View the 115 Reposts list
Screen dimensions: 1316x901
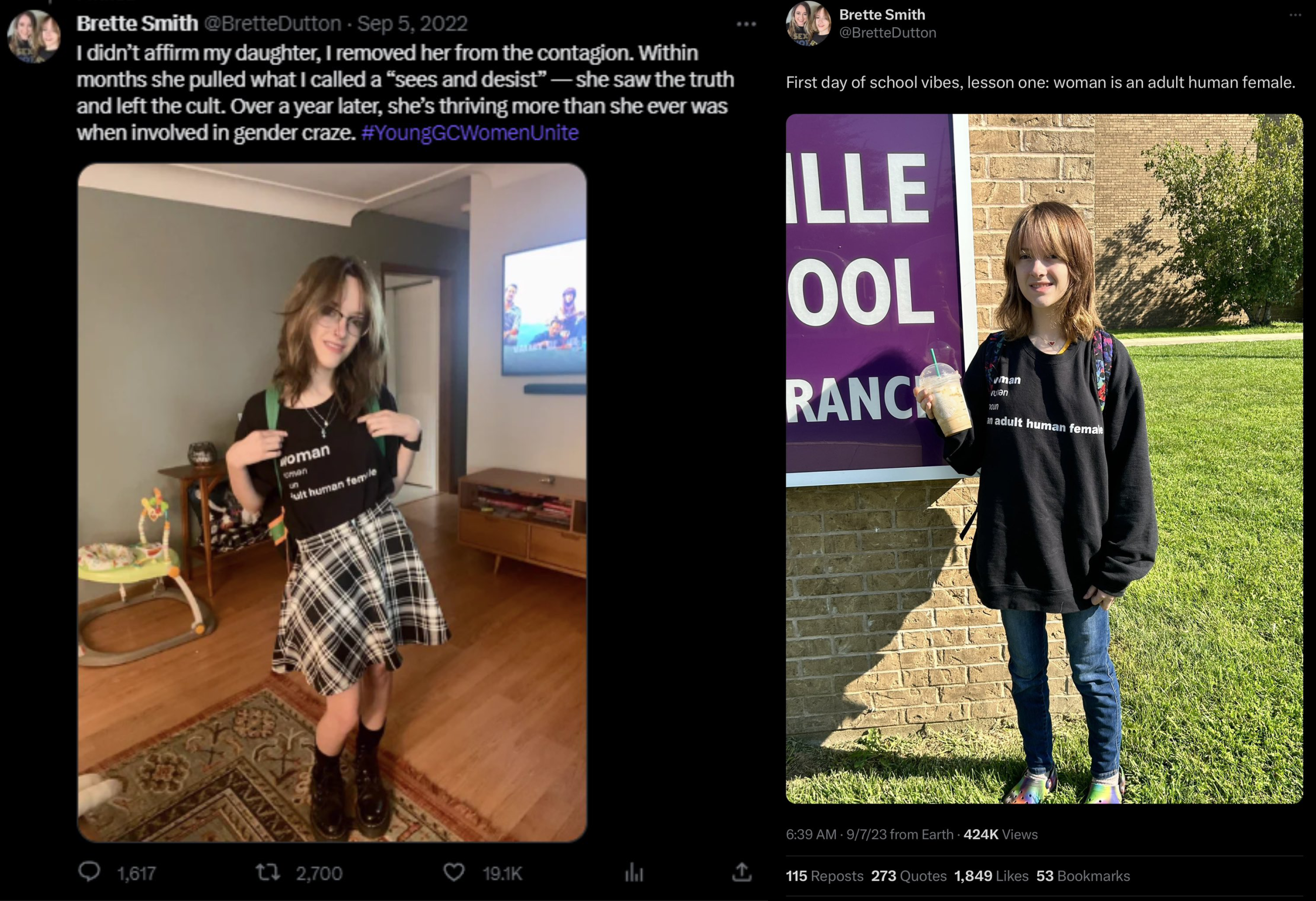coord(825,876)
